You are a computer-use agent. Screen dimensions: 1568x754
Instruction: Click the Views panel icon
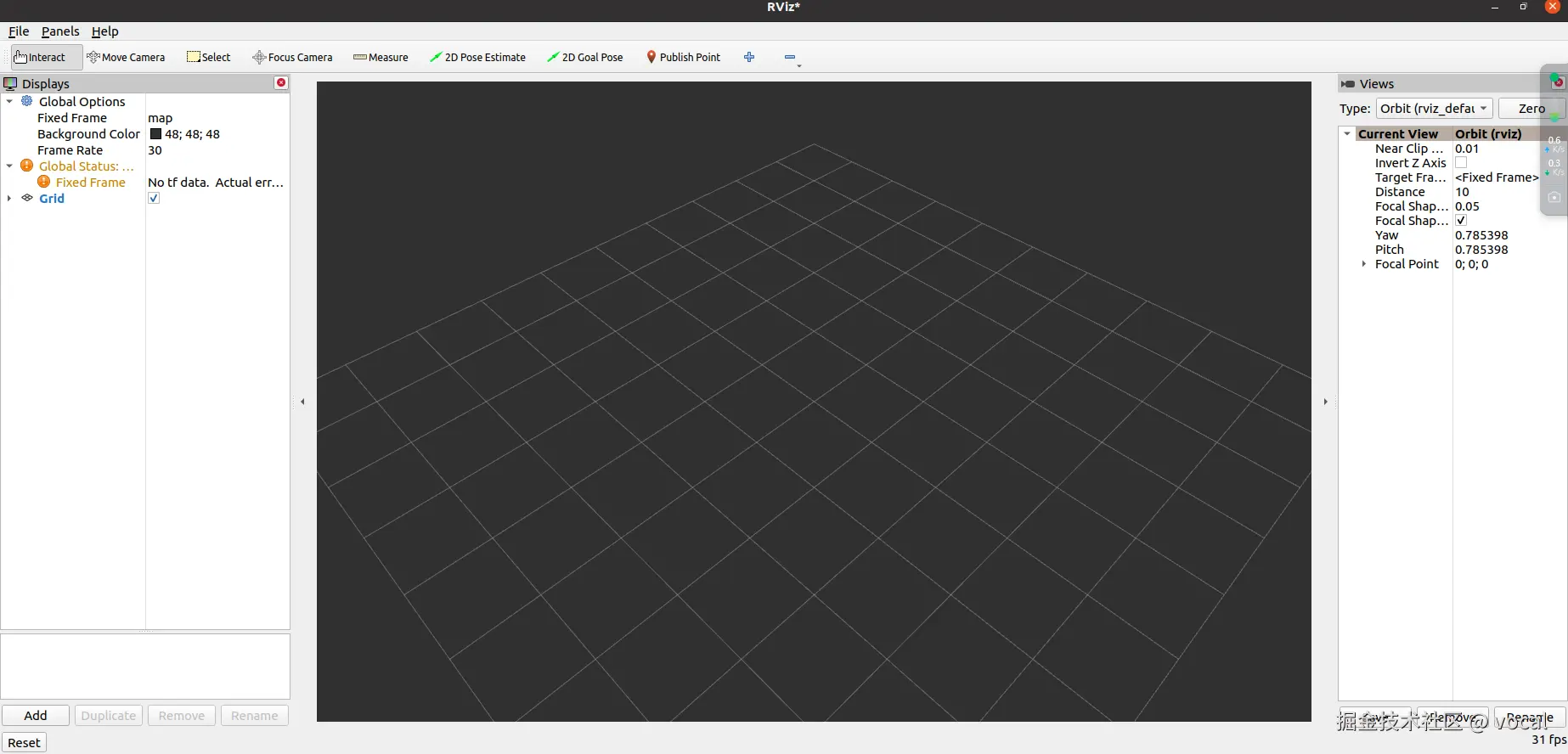pyautogui.click(x=1348, y=83)
